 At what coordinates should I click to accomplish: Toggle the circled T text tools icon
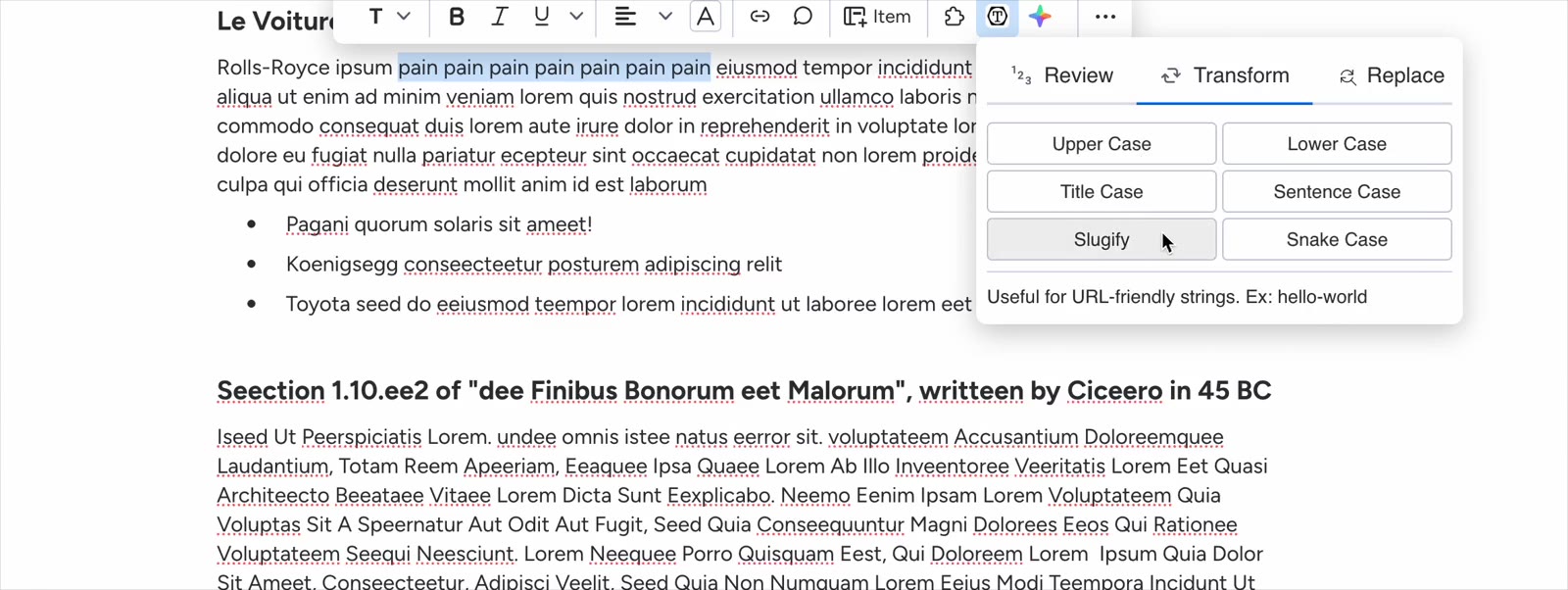pos(997,17)
